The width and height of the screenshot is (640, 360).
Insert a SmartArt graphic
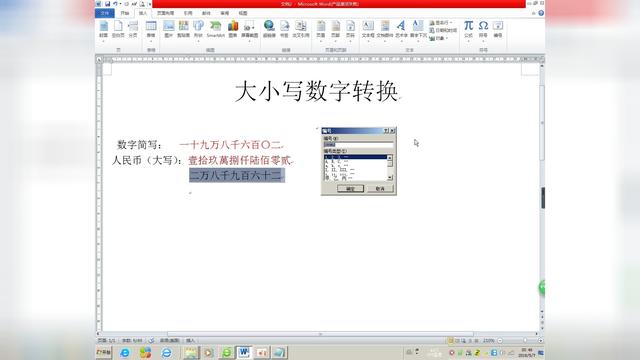[x=216, y=29]
